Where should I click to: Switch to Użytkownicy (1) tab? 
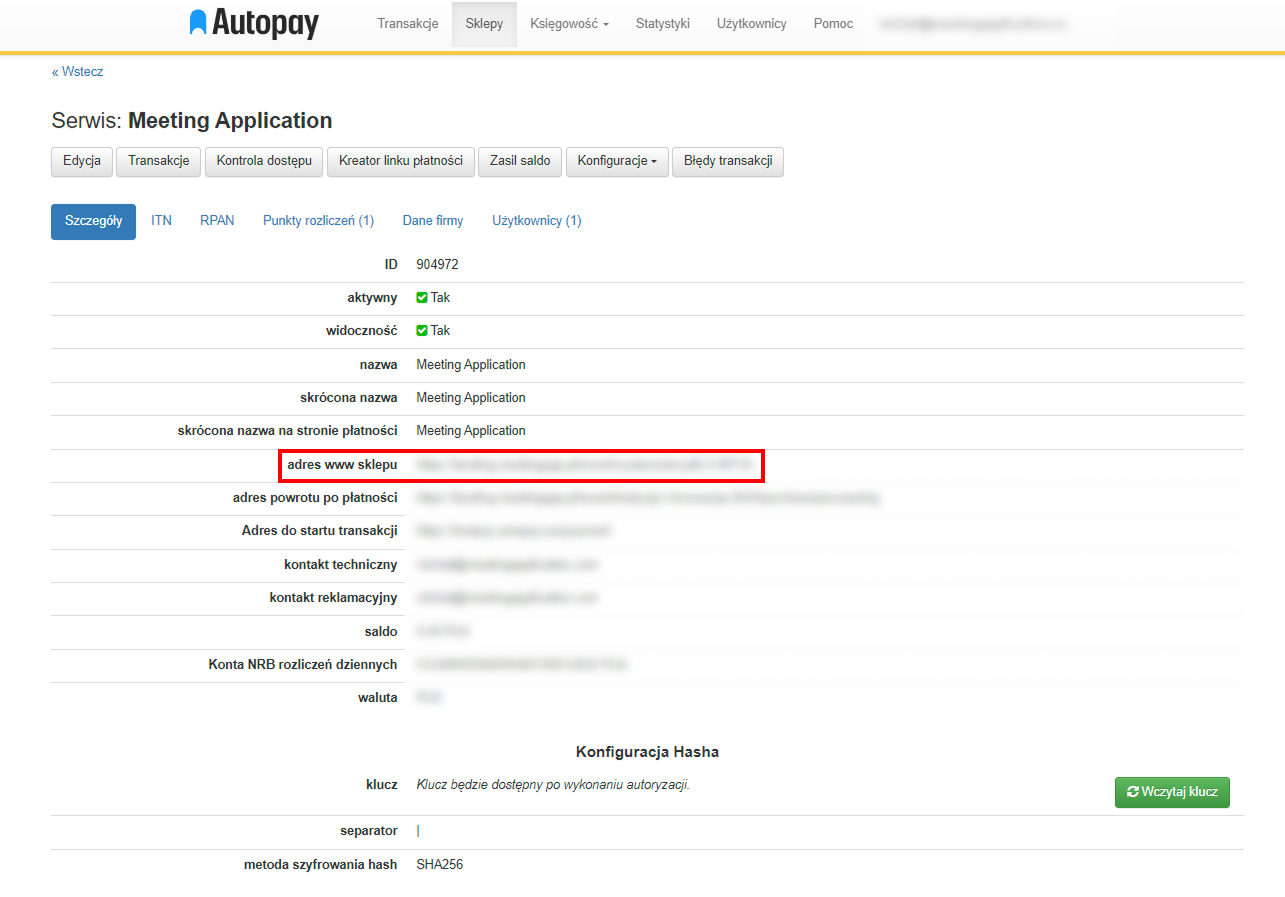[x=537, y=221]
